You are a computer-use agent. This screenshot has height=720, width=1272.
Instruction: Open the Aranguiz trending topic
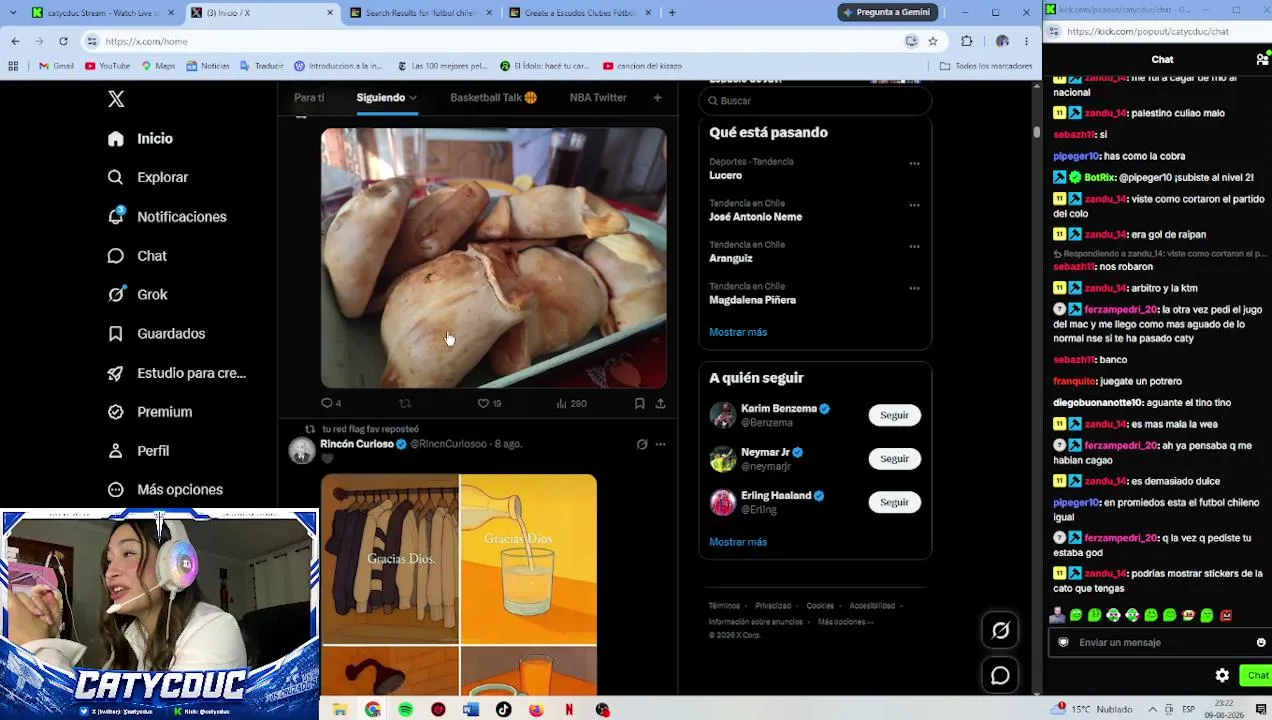coord(730,258)
